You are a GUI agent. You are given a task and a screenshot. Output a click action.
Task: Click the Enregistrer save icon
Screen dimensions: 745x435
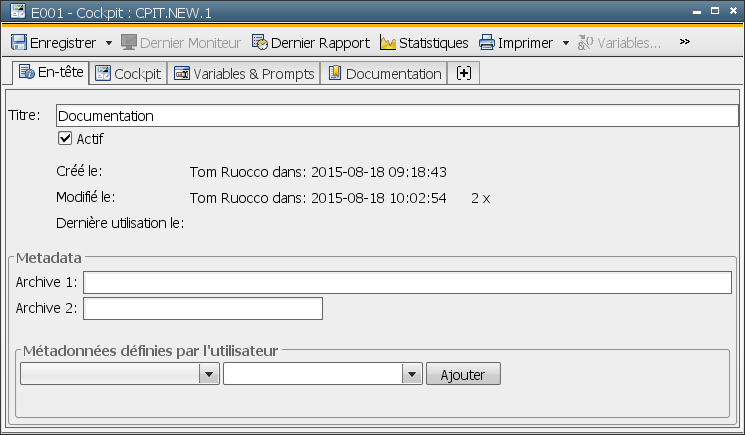[x=19, y=43]
